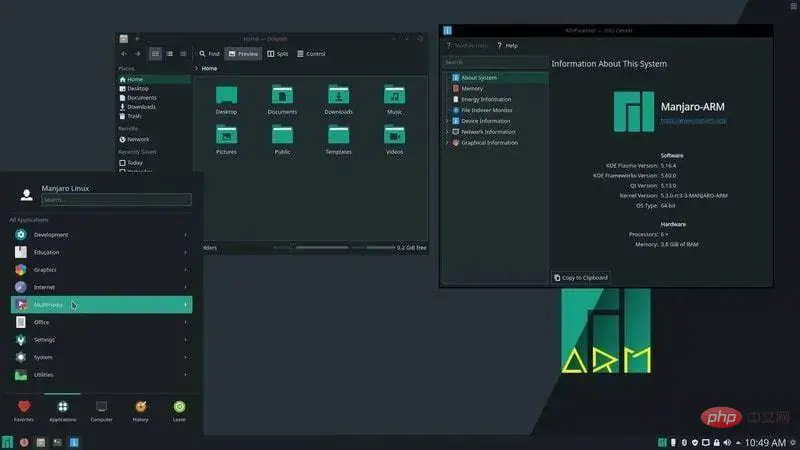The height and width of the screenshot is (450, 800).
Task: Select Documents in Places sidebar
Action: point(154,98)
